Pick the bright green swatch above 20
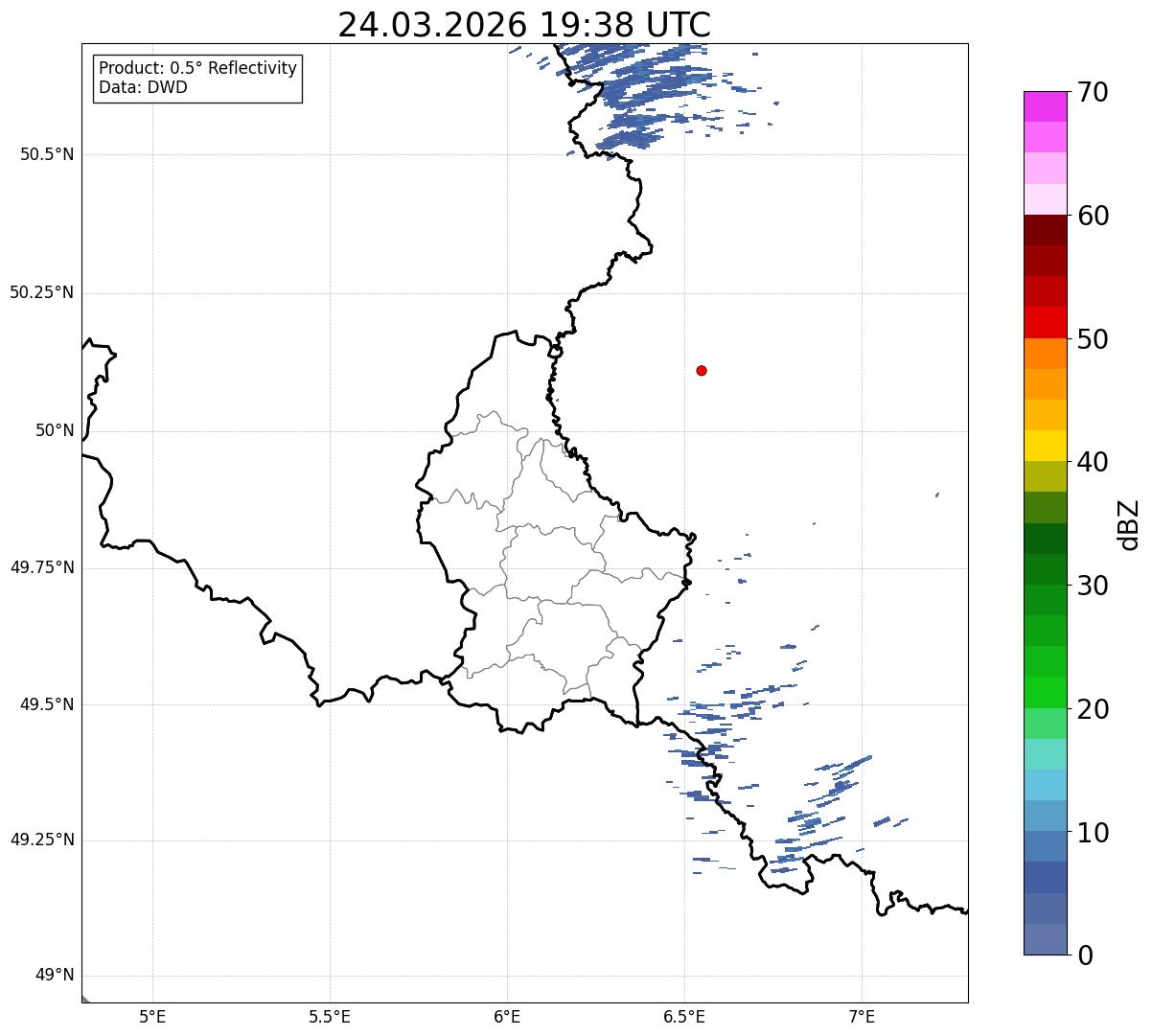1152x1036 pixels. tap(1046, 693)
